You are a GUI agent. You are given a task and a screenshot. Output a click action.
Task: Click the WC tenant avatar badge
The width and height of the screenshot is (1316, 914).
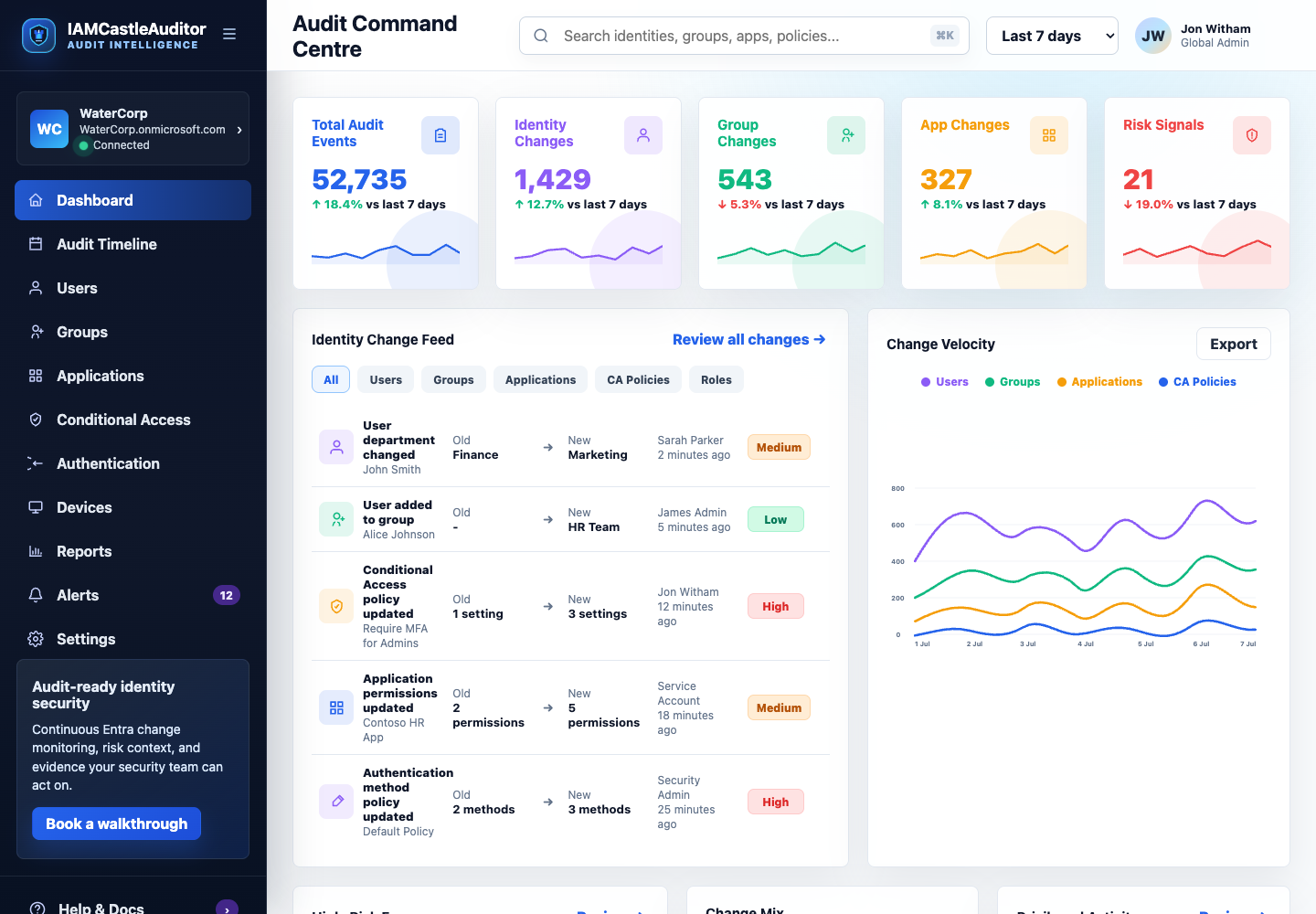click(x=49, y=129)
